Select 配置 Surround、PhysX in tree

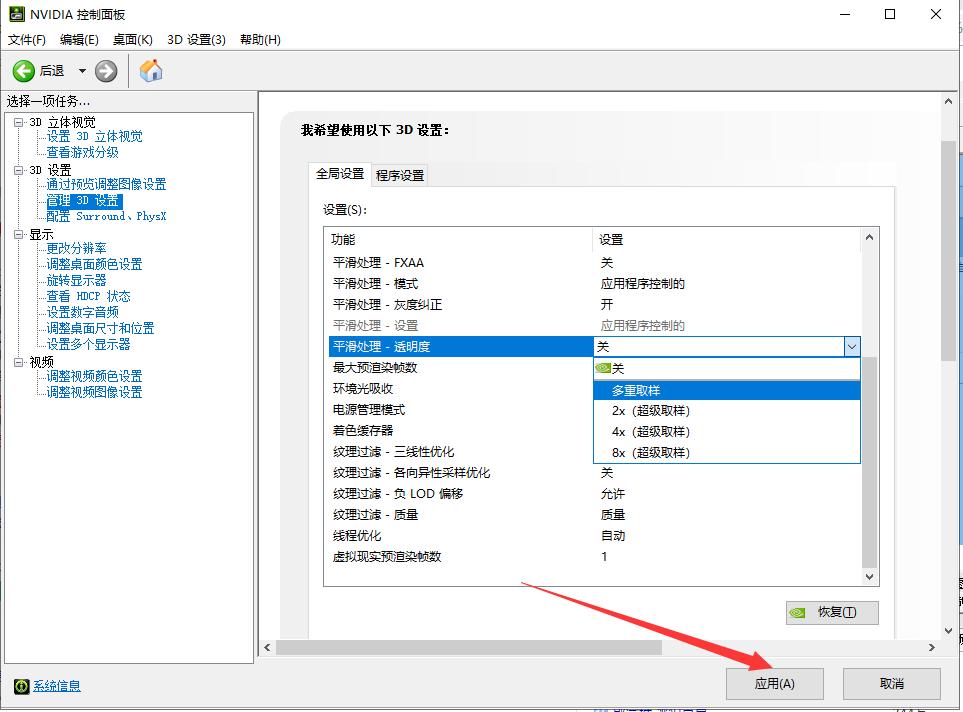(x=106, y=216)
